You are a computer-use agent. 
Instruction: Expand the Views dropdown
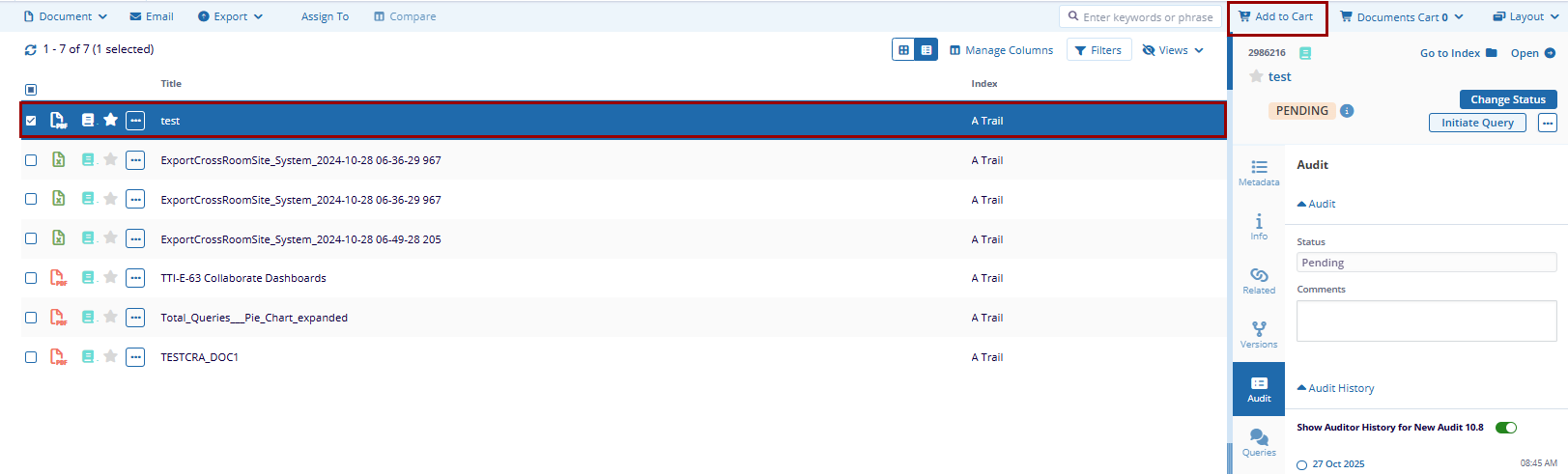pyautogui.click(x=1173, y=50)
